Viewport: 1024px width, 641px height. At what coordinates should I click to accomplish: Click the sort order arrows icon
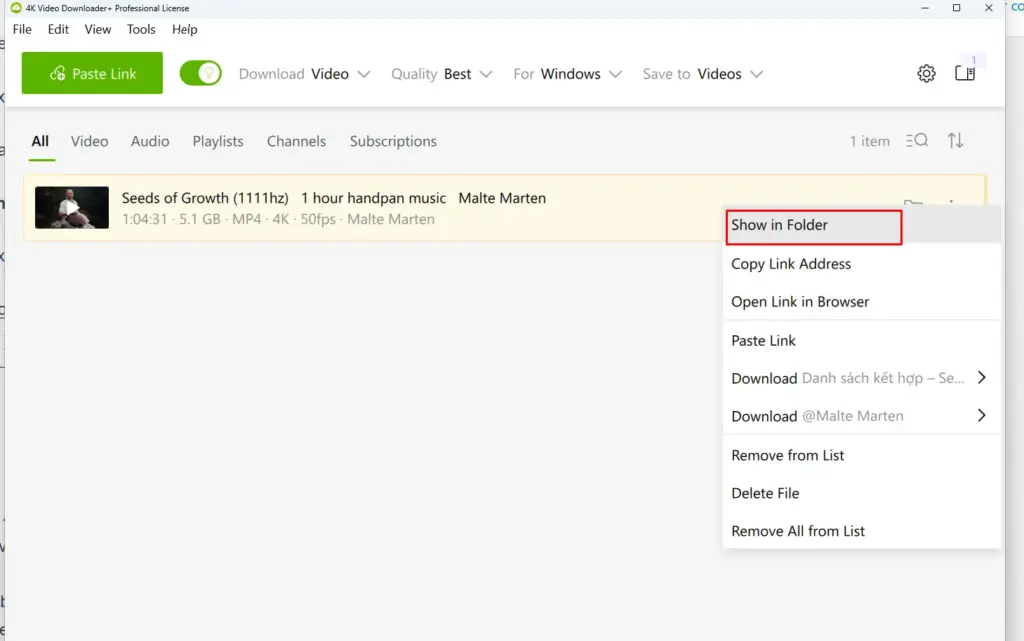(955, 140)
